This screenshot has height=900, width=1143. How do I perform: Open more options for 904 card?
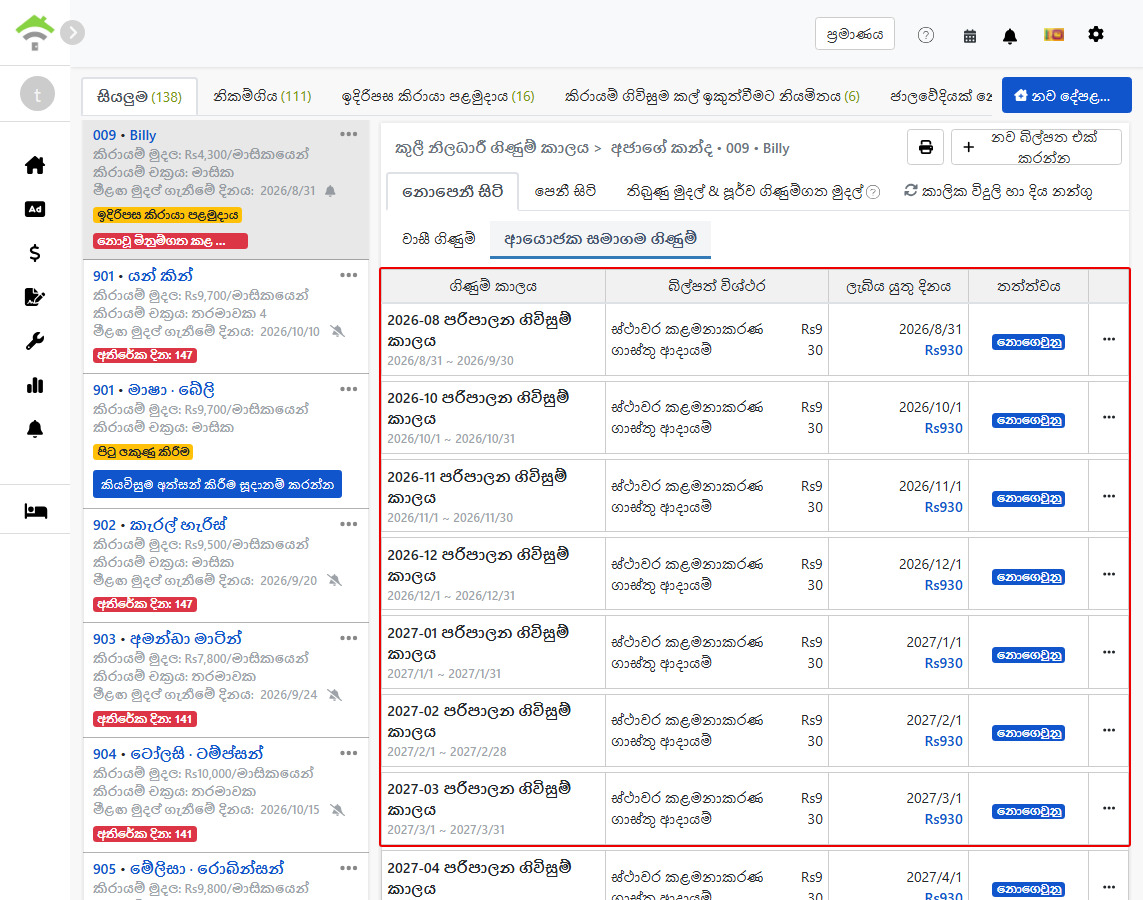(x=348, y=753)
